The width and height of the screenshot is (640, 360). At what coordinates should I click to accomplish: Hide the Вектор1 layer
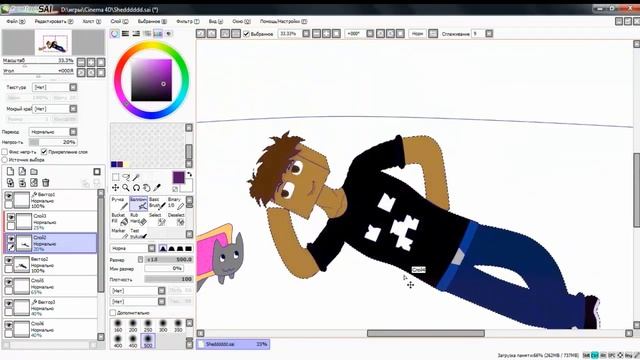click(x=9, y=196)
